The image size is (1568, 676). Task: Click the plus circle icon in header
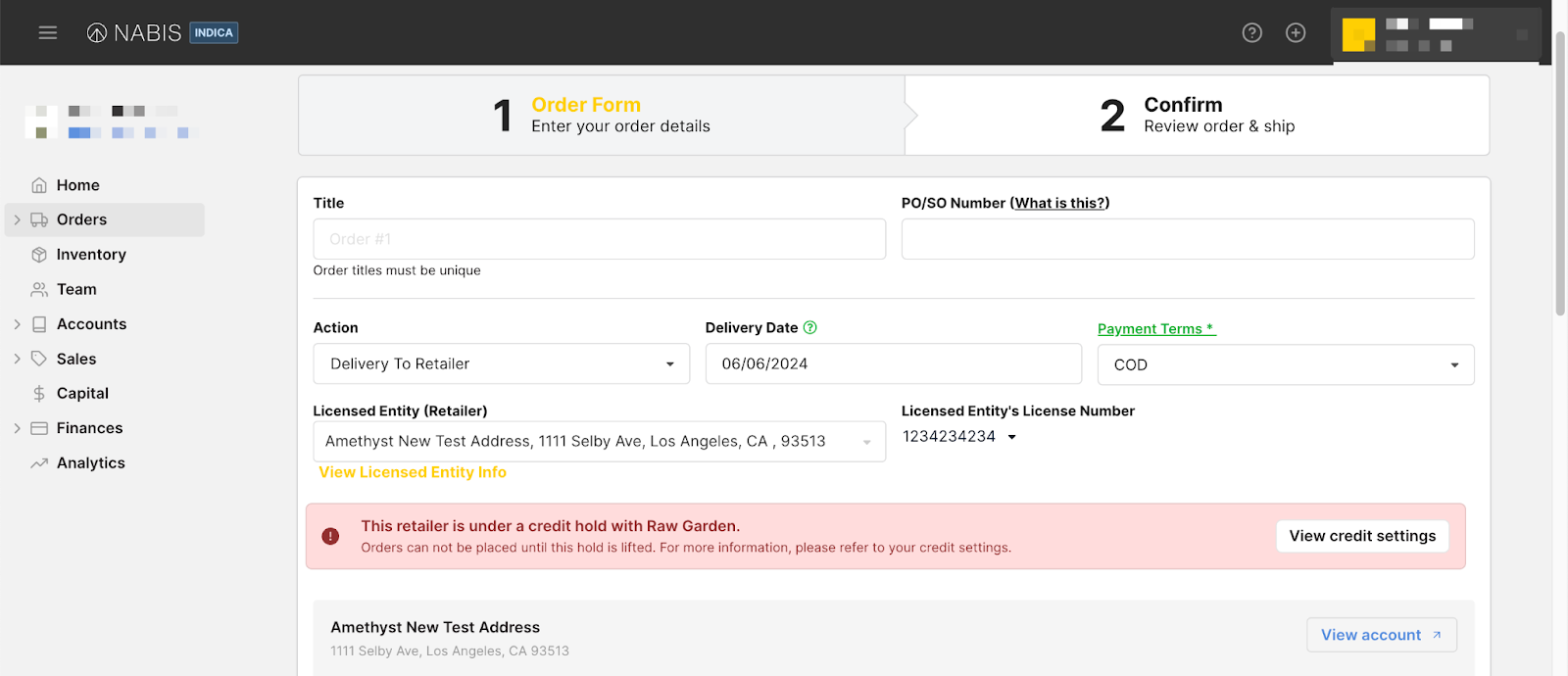pyautogui.click(x=1296, y=32)
